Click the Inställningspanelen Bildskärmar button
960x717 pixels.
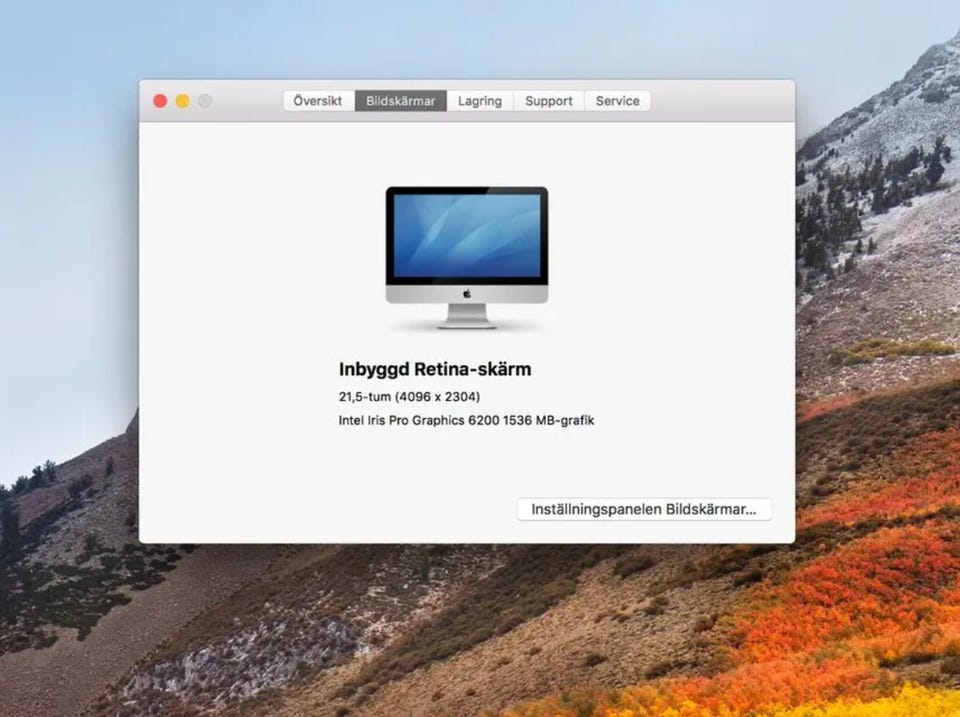click(x=644, y=509)
